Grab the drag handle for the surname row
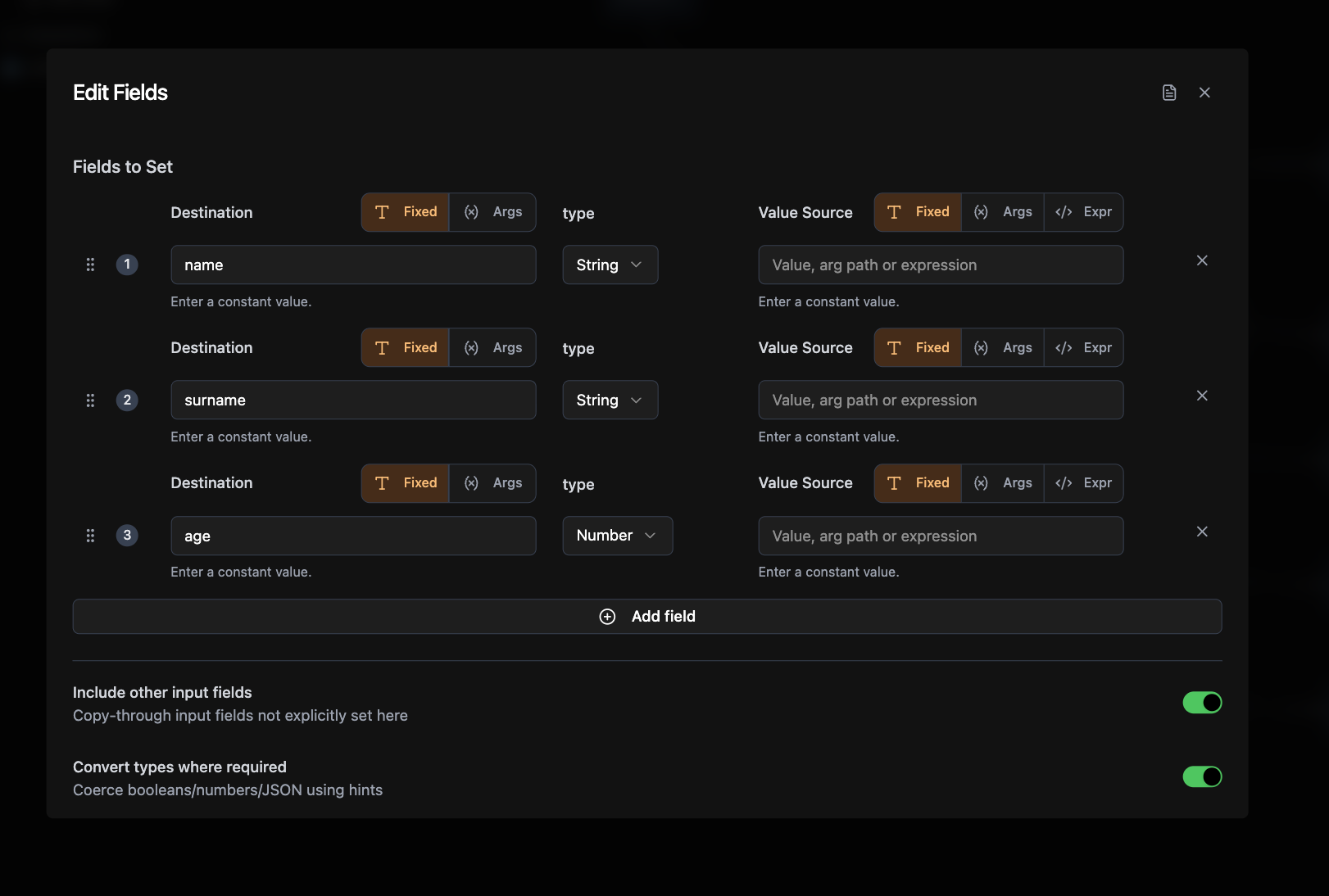The image size is (1329, 896). click(x=90, y=400)
